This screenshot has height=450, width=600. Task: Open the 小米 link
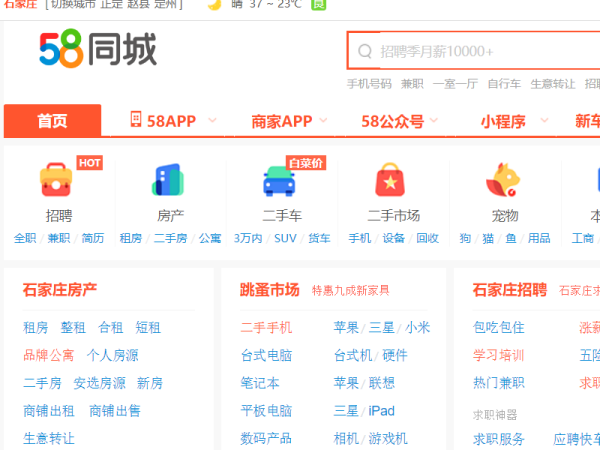417,328
